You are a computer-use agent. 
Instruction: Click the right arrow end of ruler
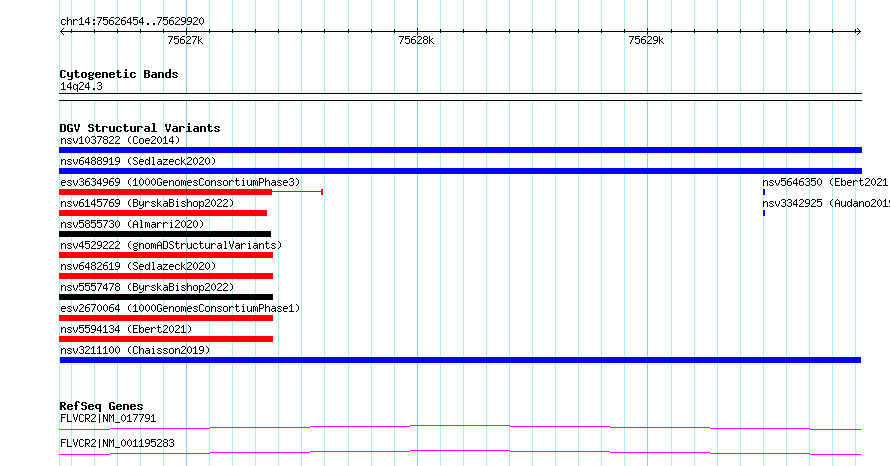[x=859, y=31]
